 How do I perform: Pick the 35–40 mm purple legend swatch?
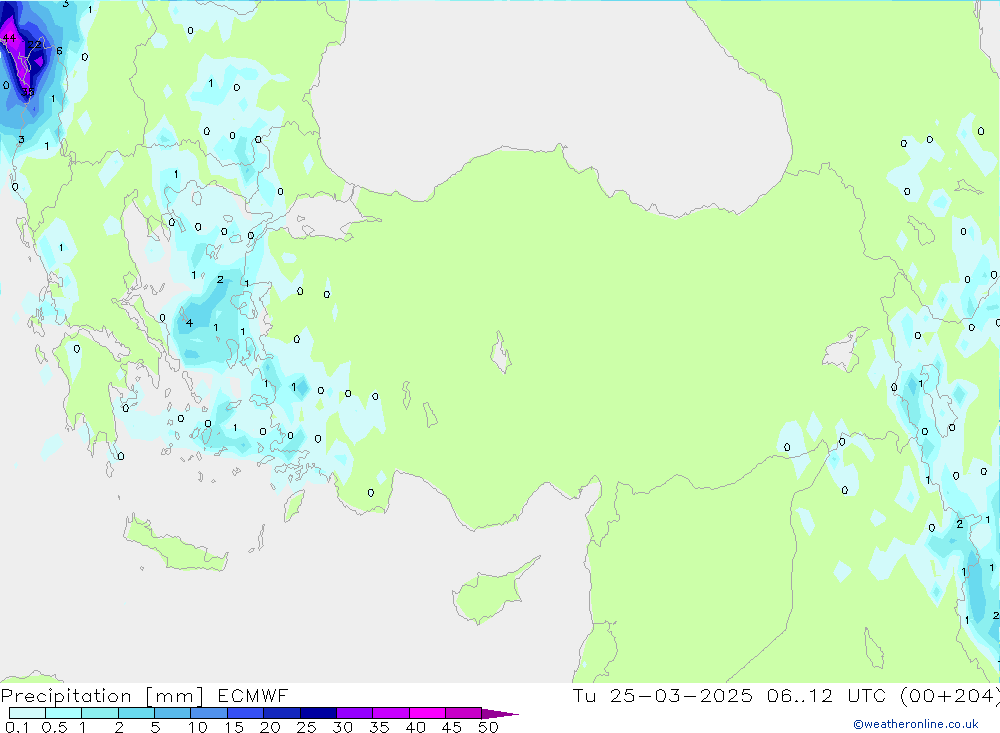point(391,713)
